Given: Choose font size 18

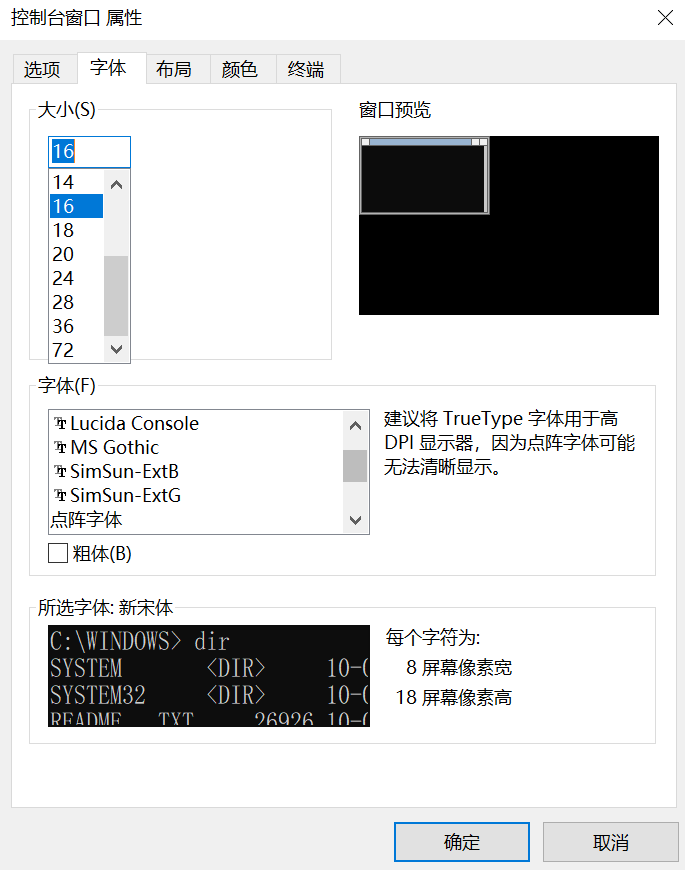Looking at the screenshot, I should tap(76, 230).
